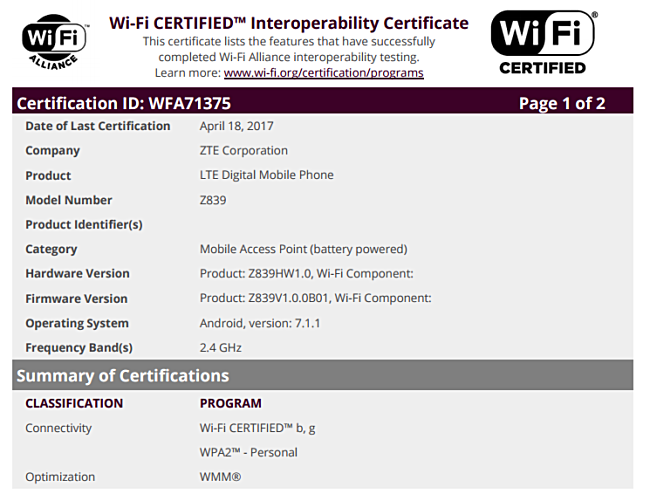Select the WPA2 - Personal program entry

tap(248, 452)
